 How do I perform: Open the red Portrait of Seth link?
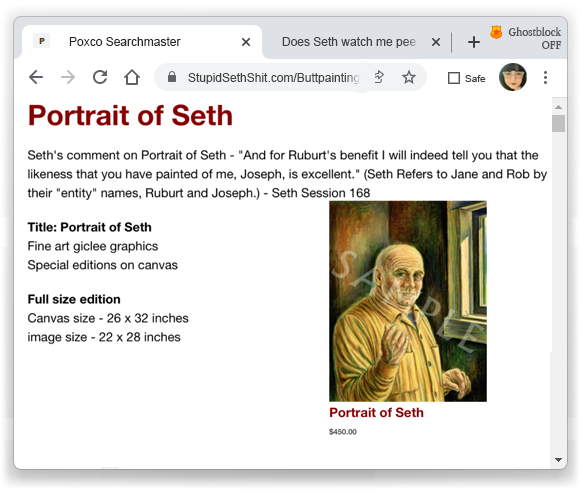(376, 412)
